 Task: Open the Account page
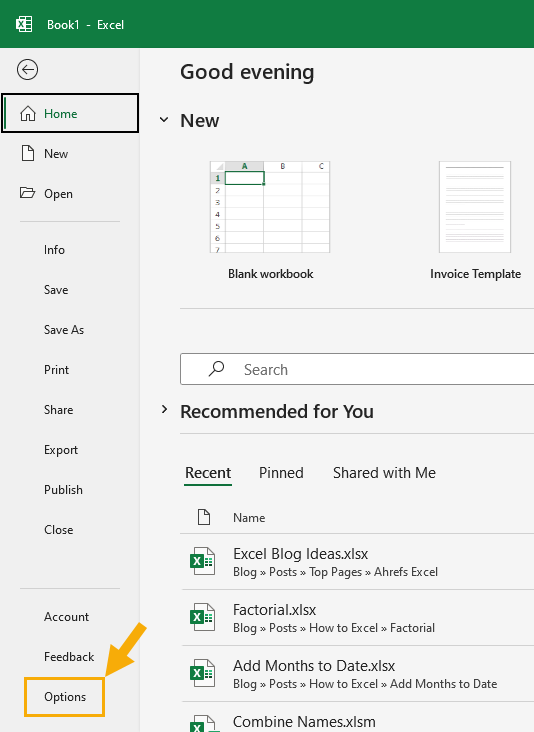pos(66,617)
